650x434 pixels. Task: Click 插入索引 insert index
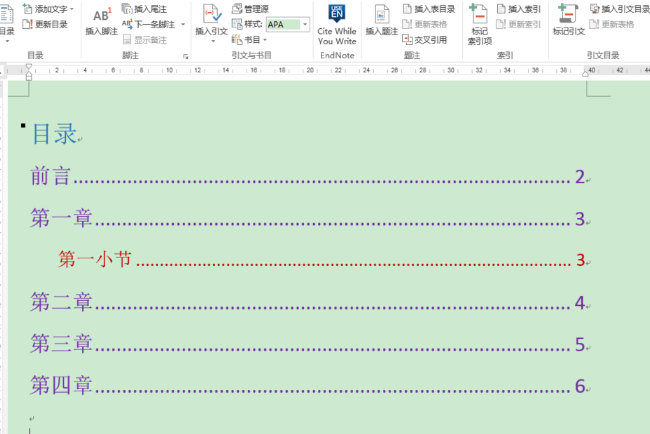pyautogui.click(x=519, y=9)
